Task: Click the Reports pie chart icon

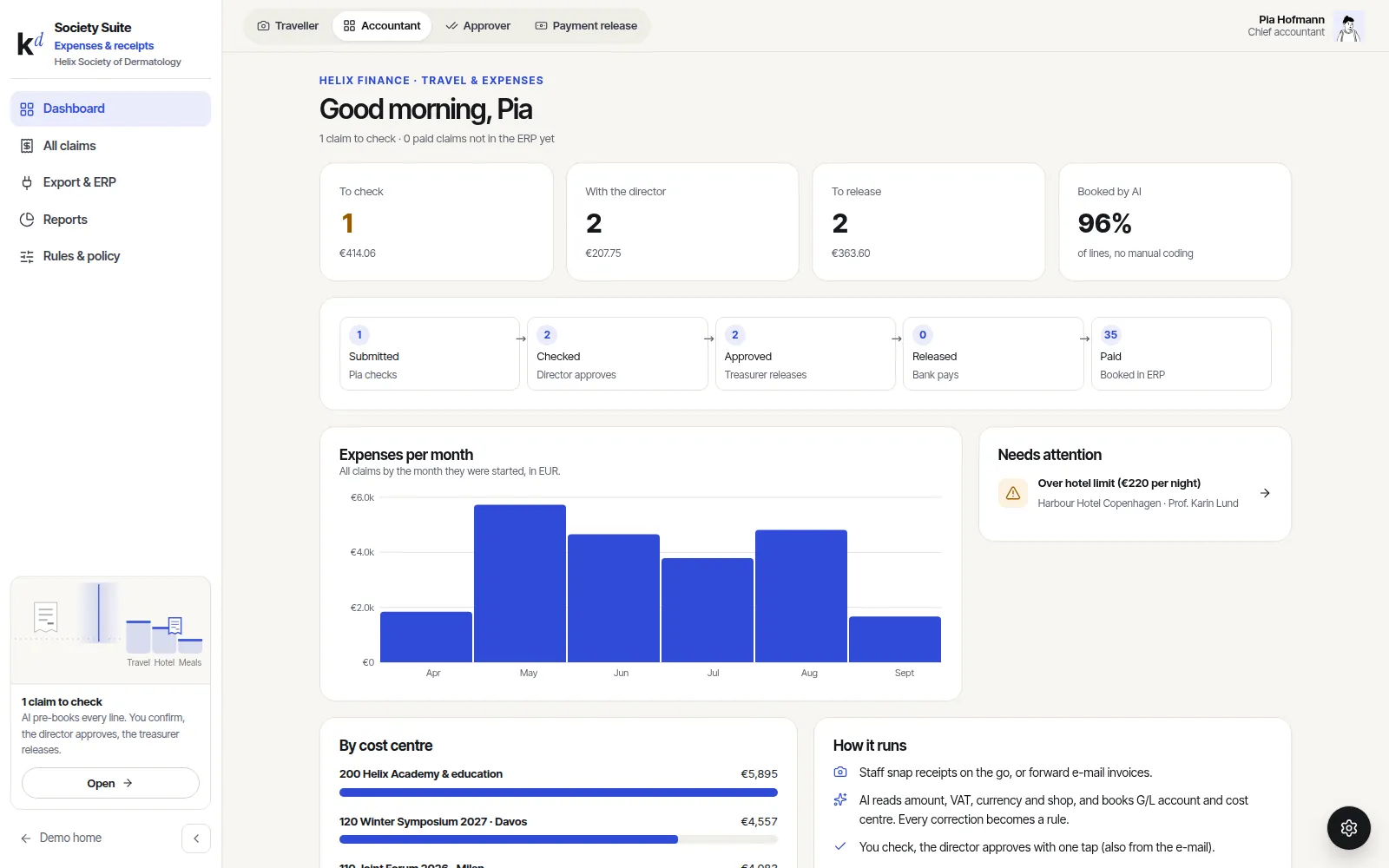Action: (27, 220)
